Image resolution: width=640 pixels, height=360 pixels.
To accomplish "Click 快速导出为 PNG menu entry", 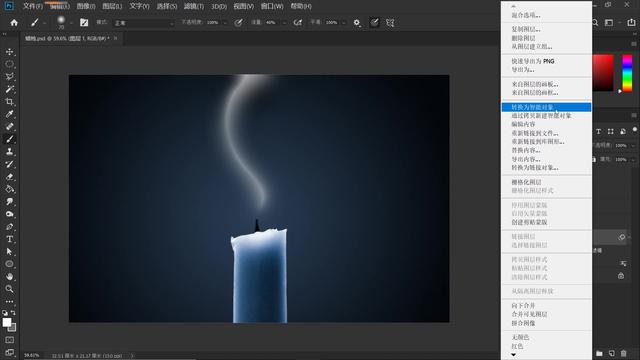I will coord(533,61).
